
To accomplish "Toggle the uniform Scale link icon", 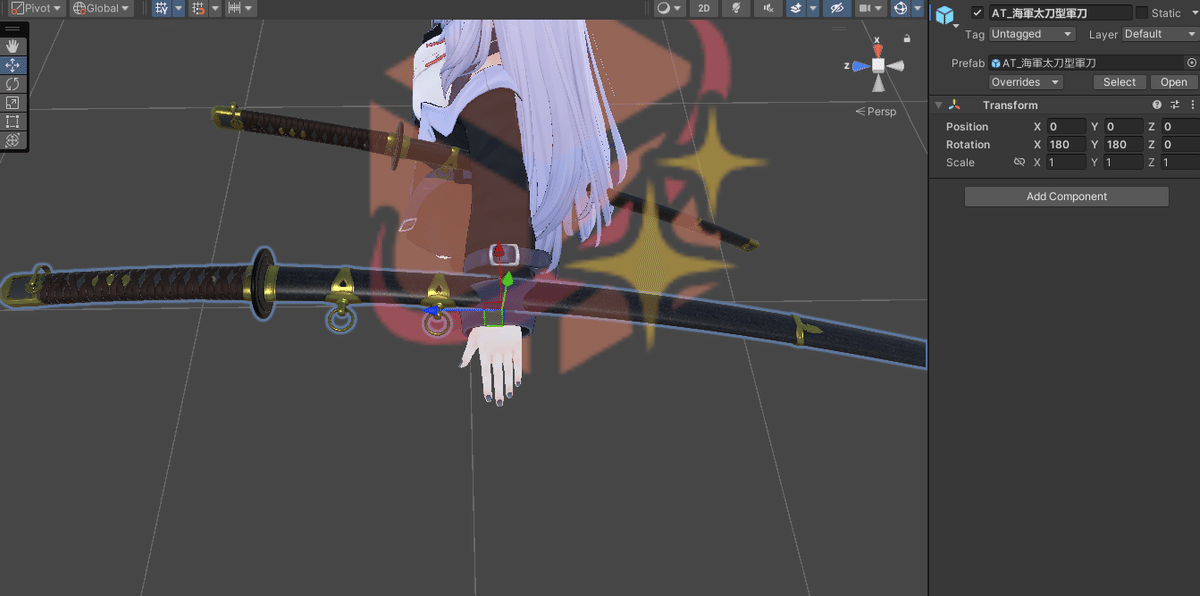I will pyautogui.click(x=1021, y=162).
